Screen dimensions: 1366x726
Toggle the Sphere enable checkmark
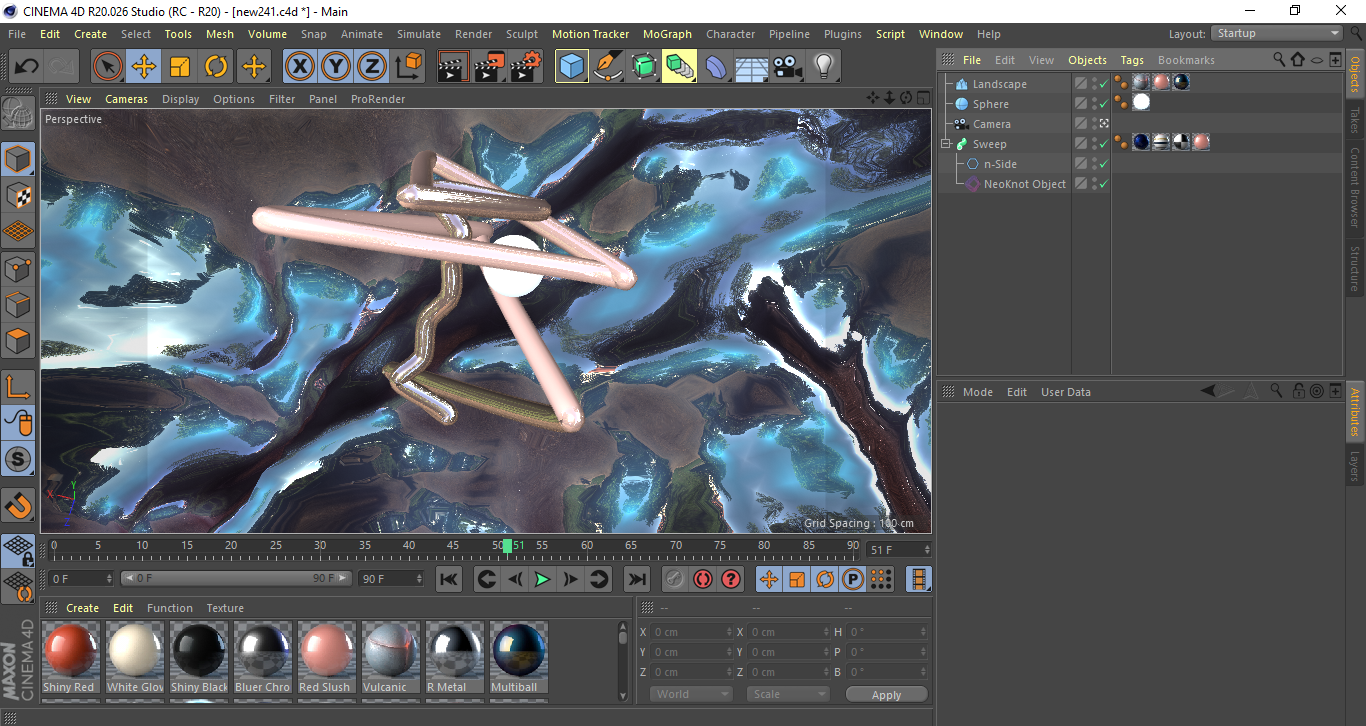pos(1103,104)
